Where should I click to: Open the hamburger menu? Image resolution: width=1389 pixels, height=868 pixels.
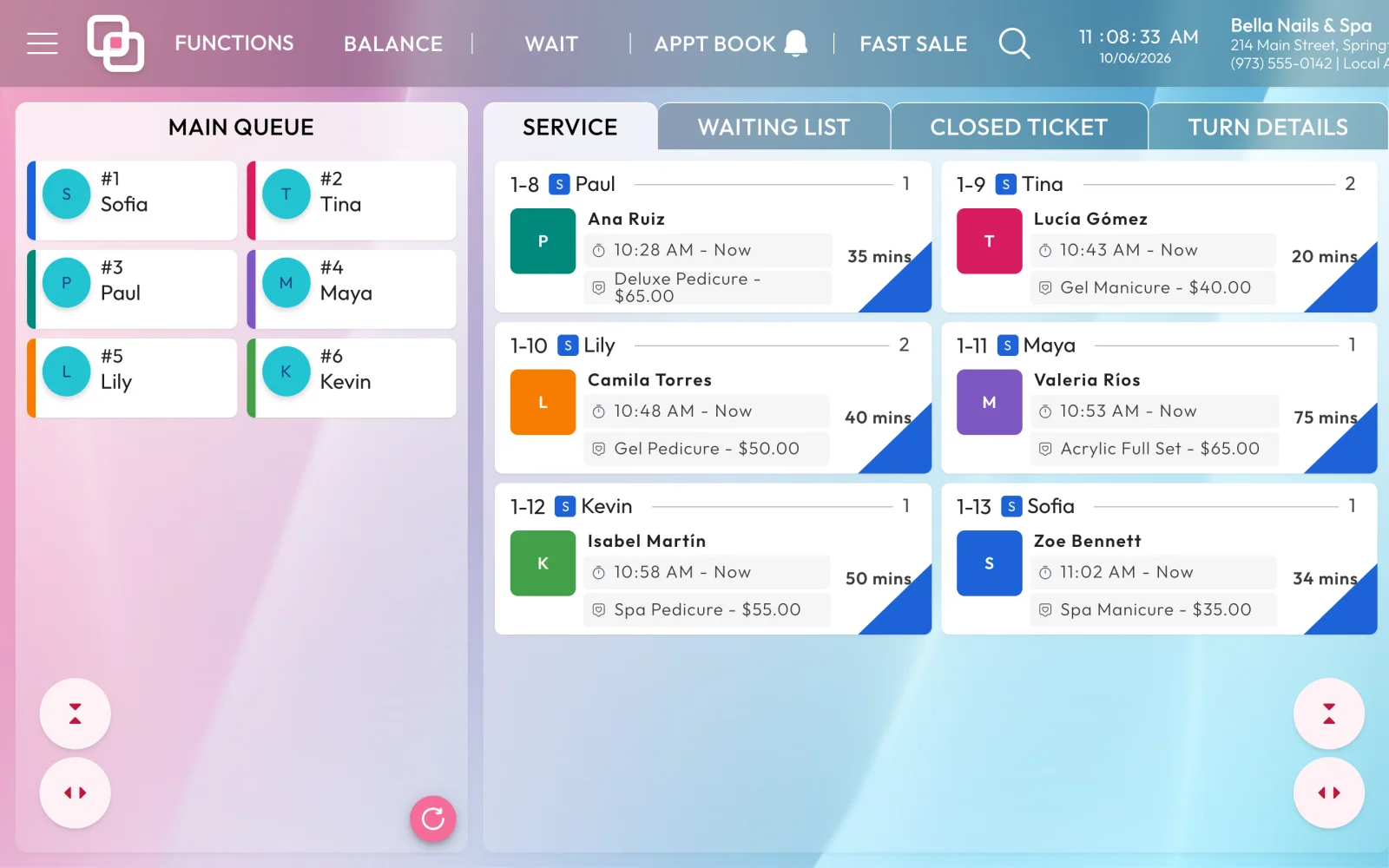click(x=43, y=43)
